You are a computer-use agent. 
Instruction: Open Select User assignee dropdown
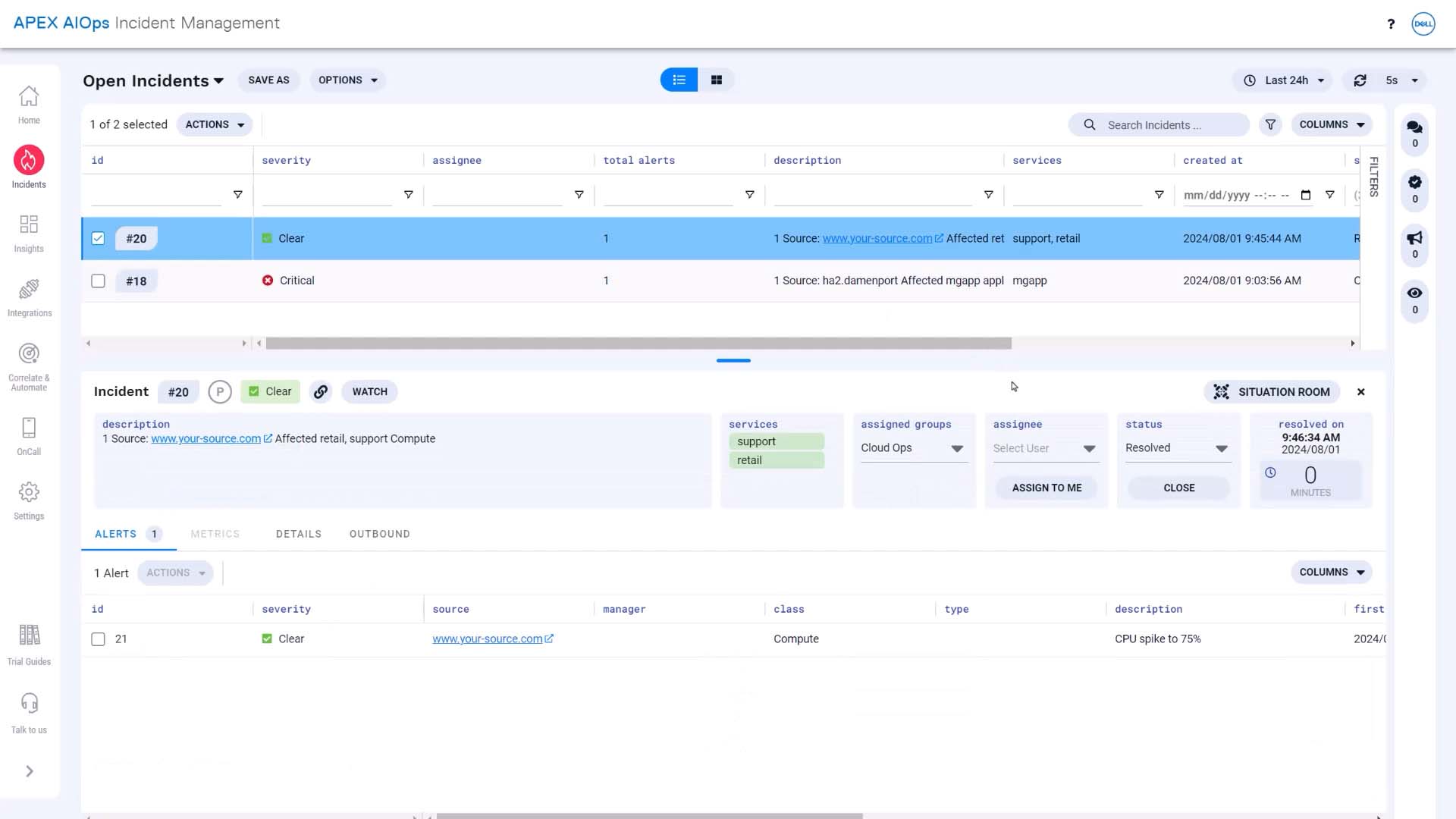coord(1045,448)
